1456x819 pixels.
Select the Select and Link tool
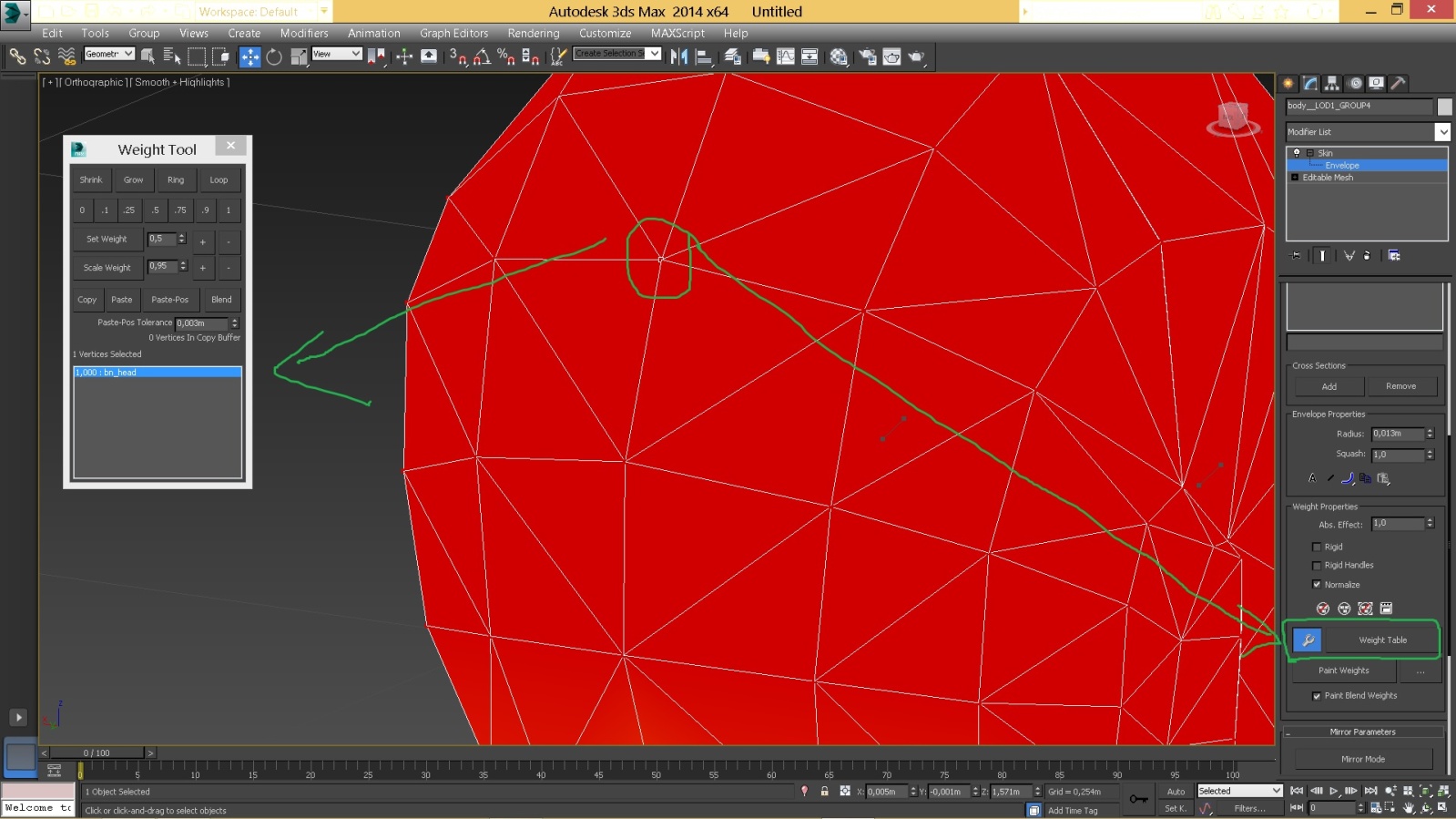pyautogui.click(x=17, y=56)
